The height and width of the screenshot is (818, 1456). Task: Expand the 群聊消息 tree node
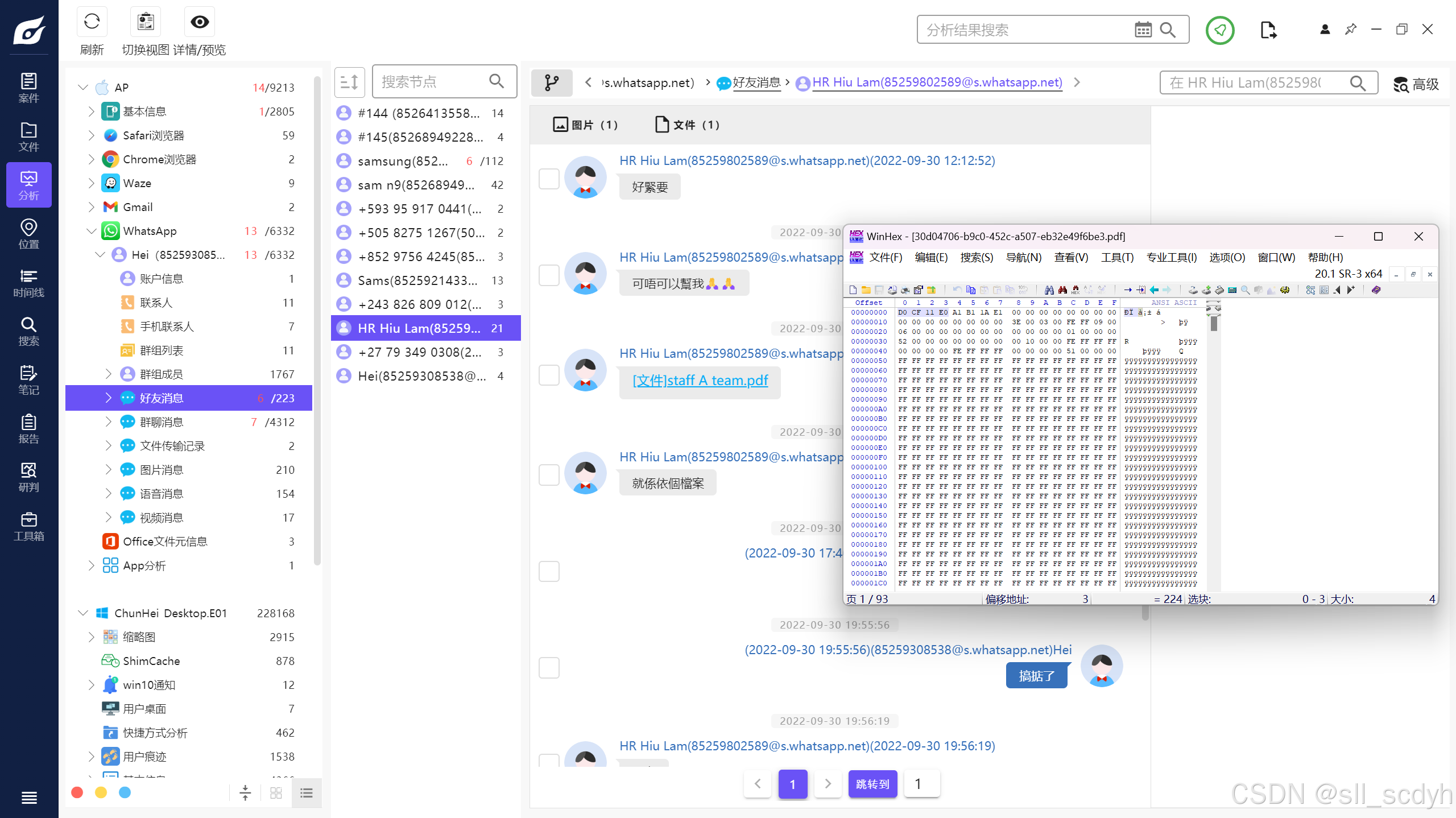[x=108, y=422]
